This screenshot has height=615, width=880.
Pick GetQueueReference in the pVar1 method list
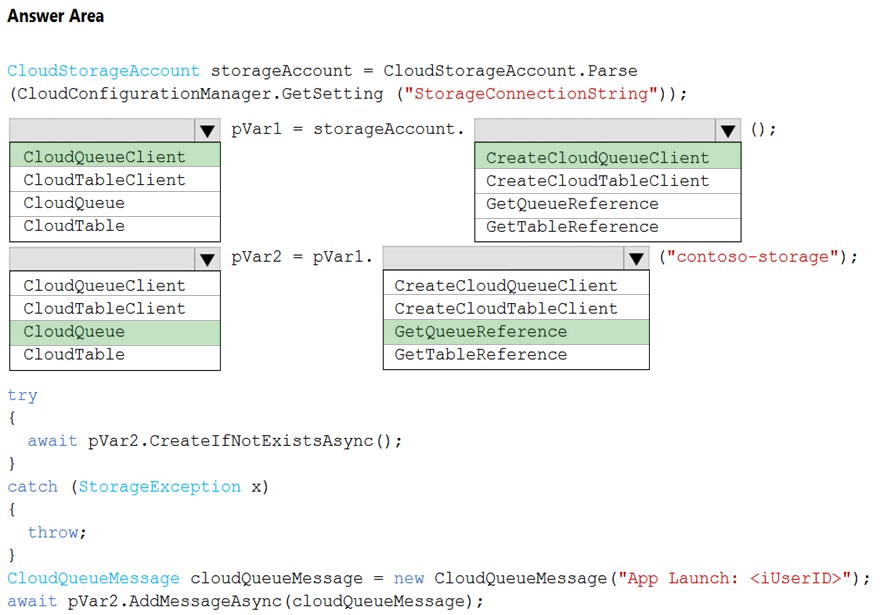[516, 332]
